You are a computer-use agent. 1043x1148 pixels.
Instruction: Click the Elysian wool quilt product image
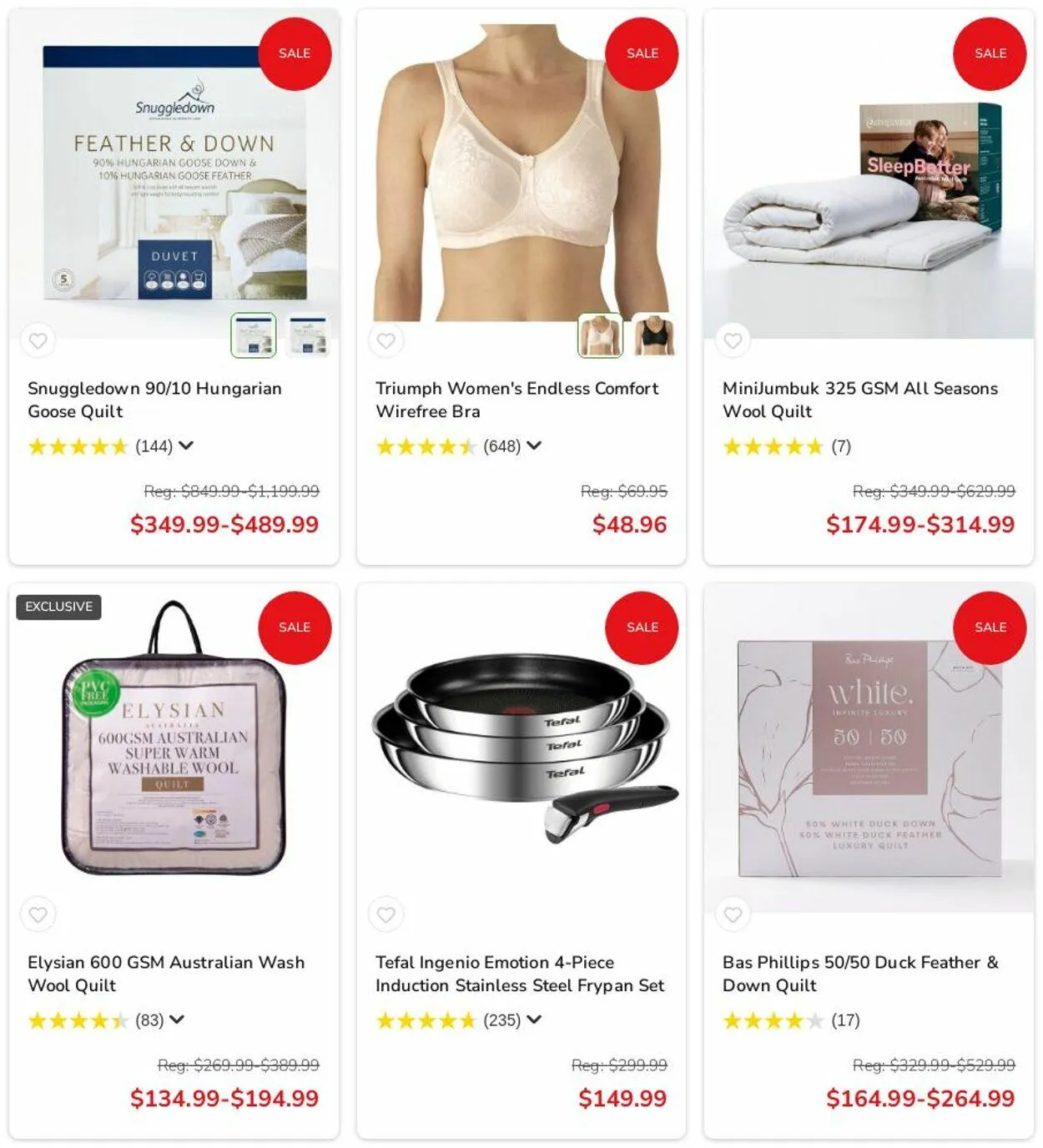coord(174,738)
